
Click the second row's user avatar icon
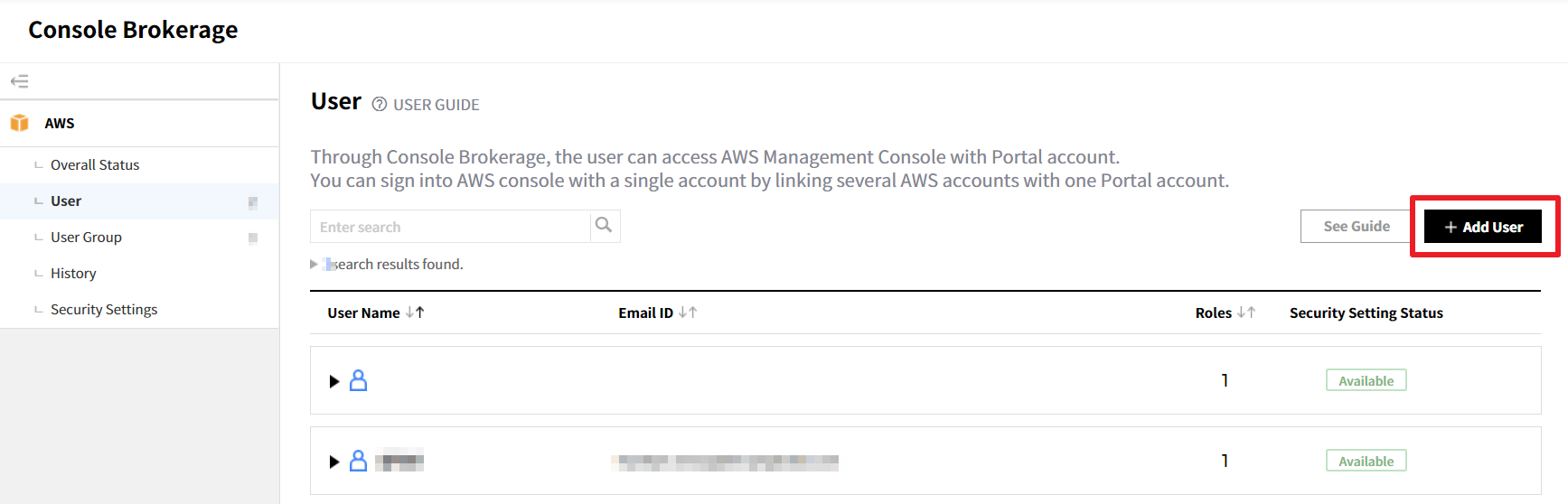click(359, 462)
